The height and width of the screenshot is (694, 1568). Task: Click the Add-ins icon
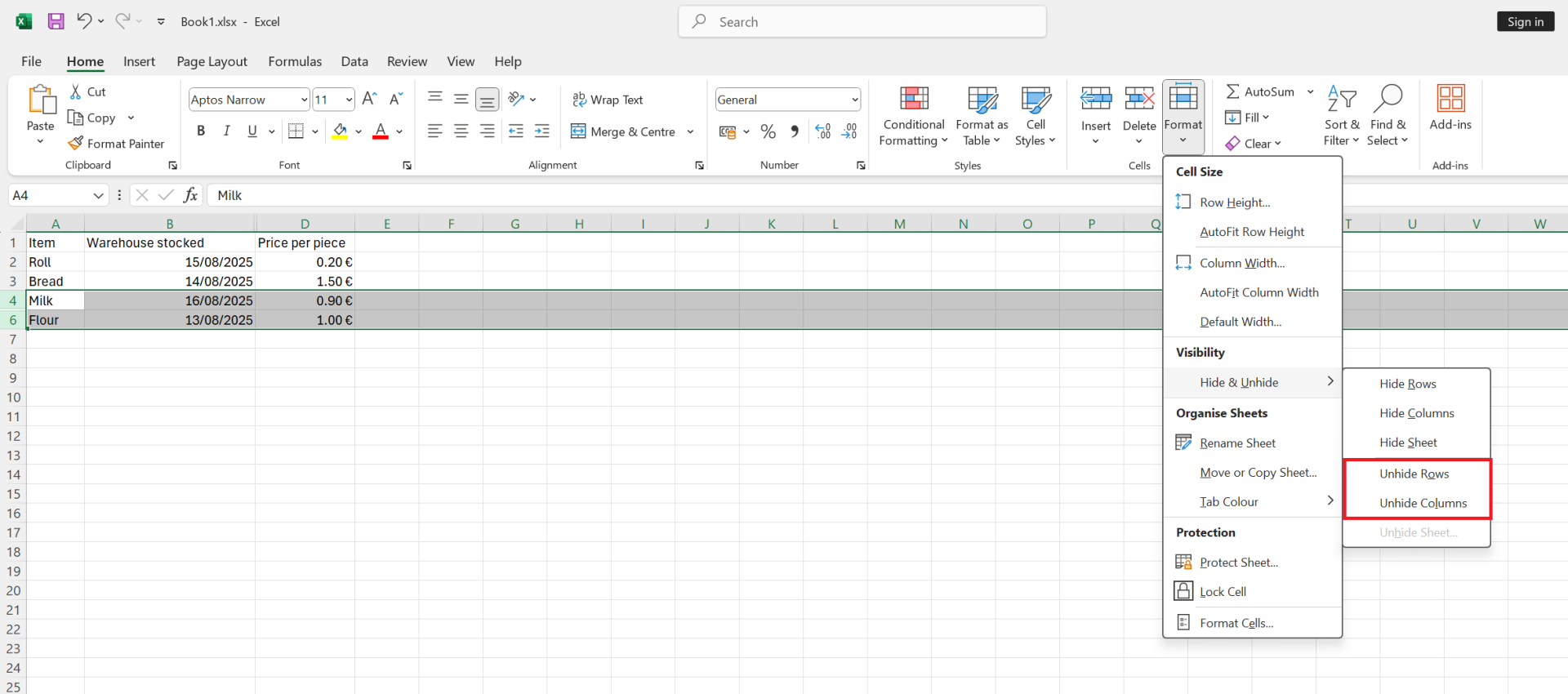coord(1450,98)
